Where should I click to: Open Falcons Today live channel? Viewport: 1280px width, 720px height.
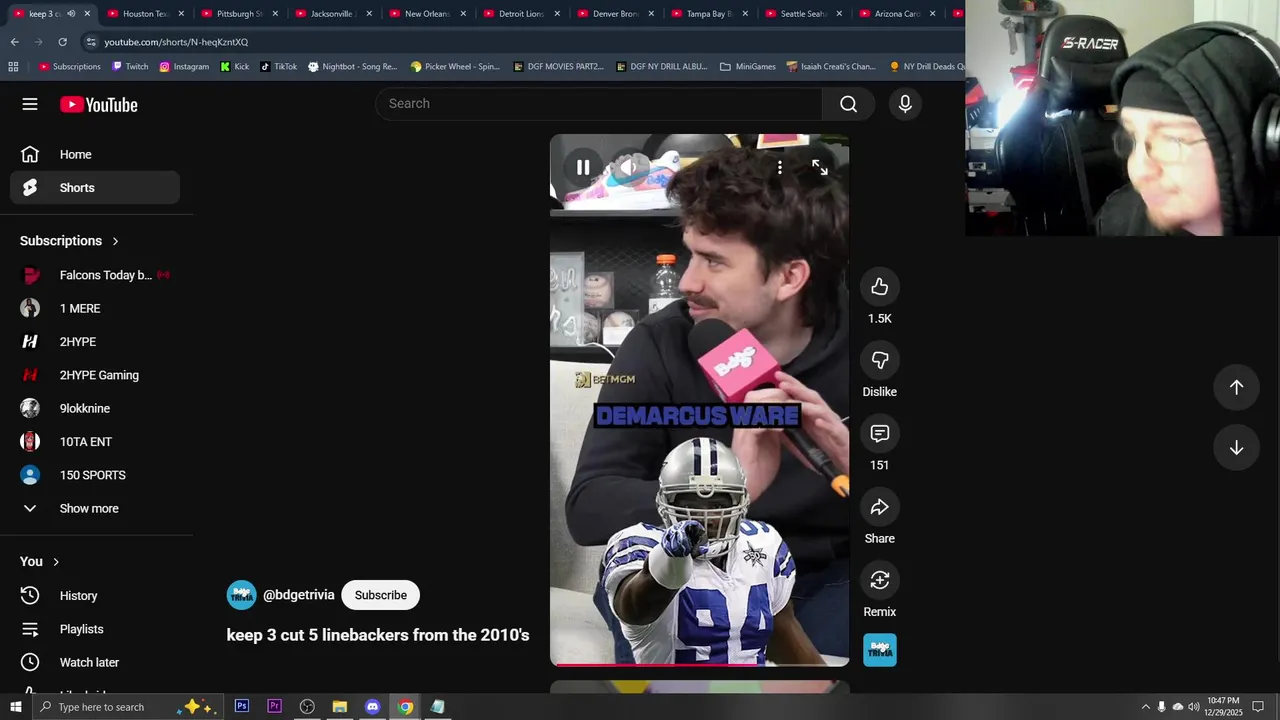[95, 275]
